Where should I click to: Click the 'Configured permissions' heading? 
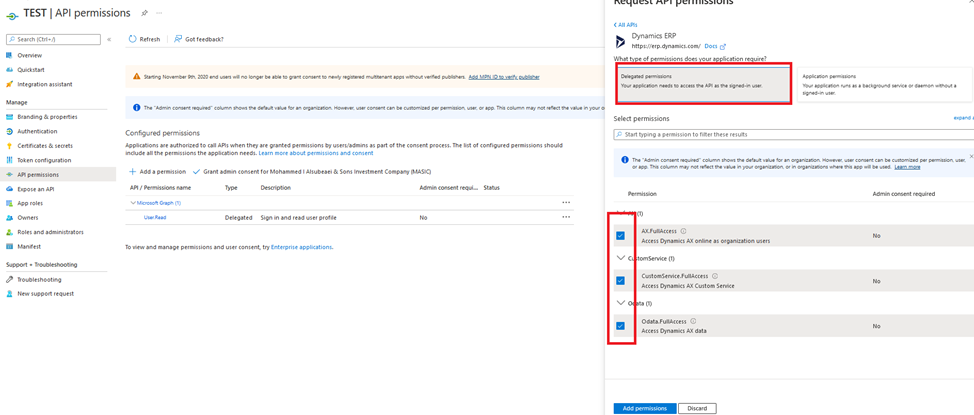(163, 133)
